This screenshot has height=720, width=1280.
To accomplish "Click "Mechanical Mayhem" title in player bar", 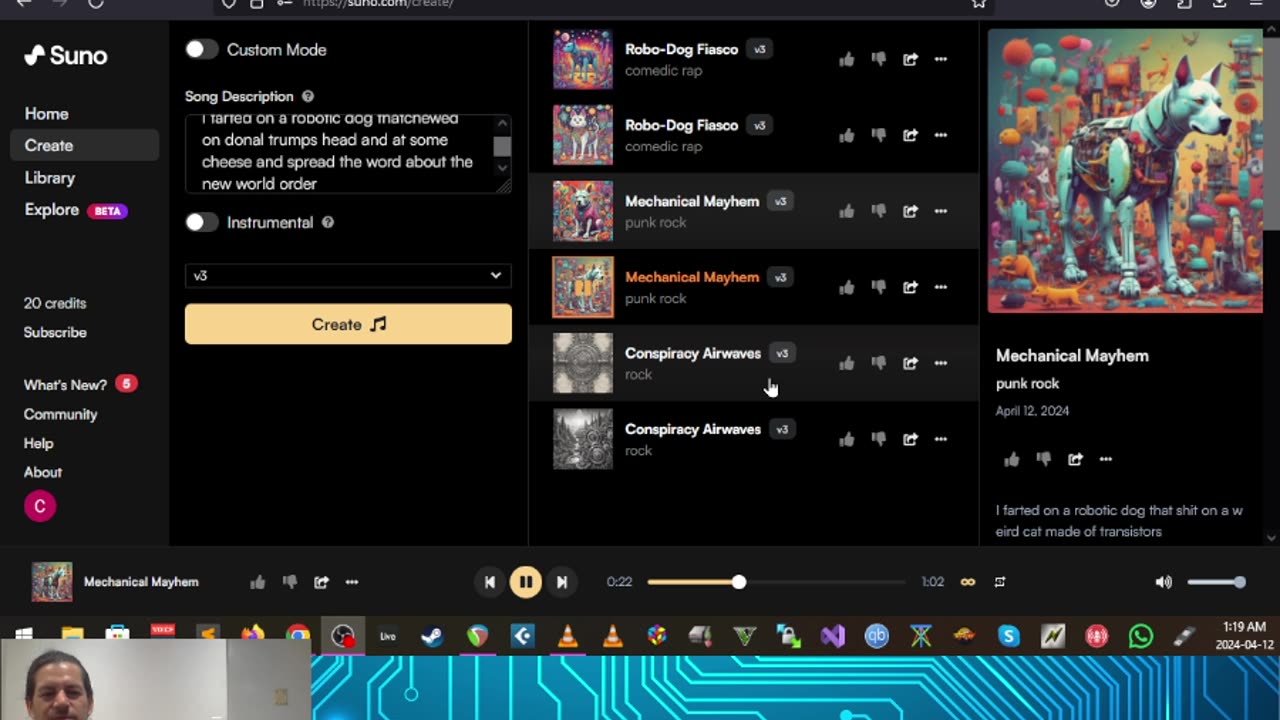I will click(x=141, y=582).
